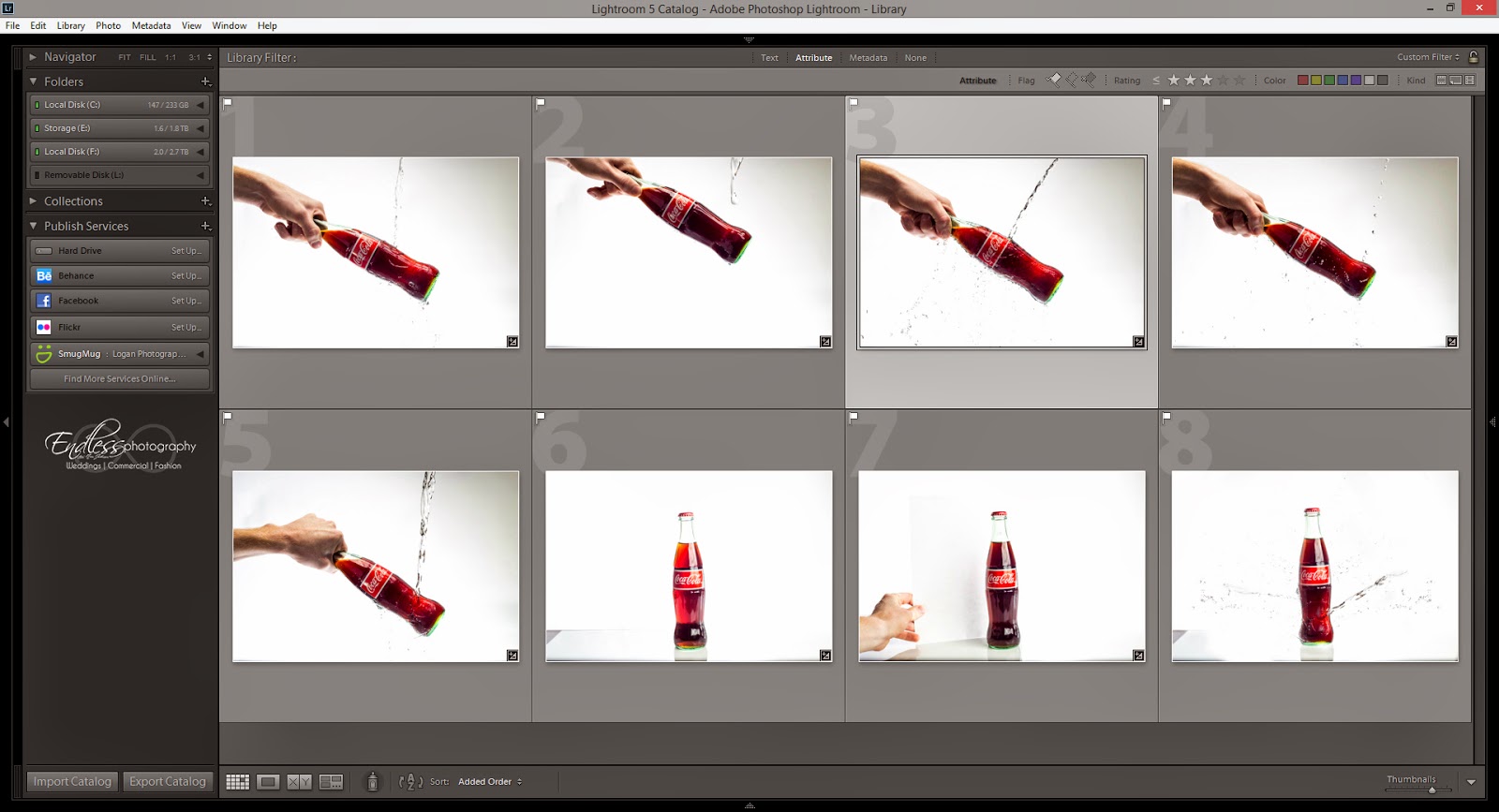Set the rating filter to three stars

point(1207,81)
